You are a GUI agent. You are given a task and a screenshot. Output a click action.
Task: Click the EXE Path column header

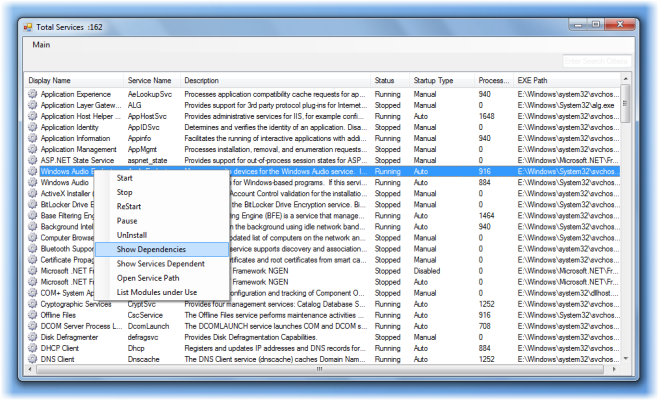(x=532, y=80)
